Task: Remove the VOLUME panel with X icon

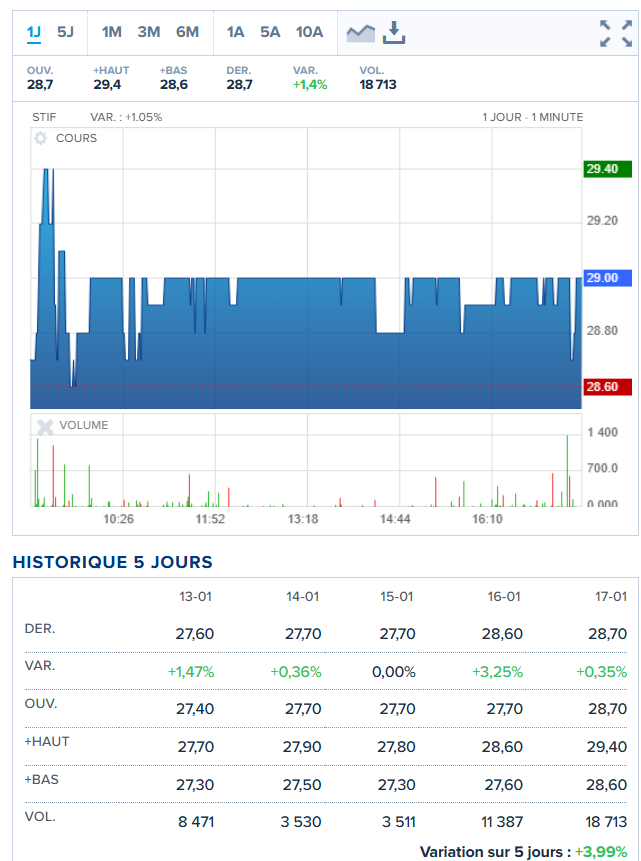Action: coord(45,426)
